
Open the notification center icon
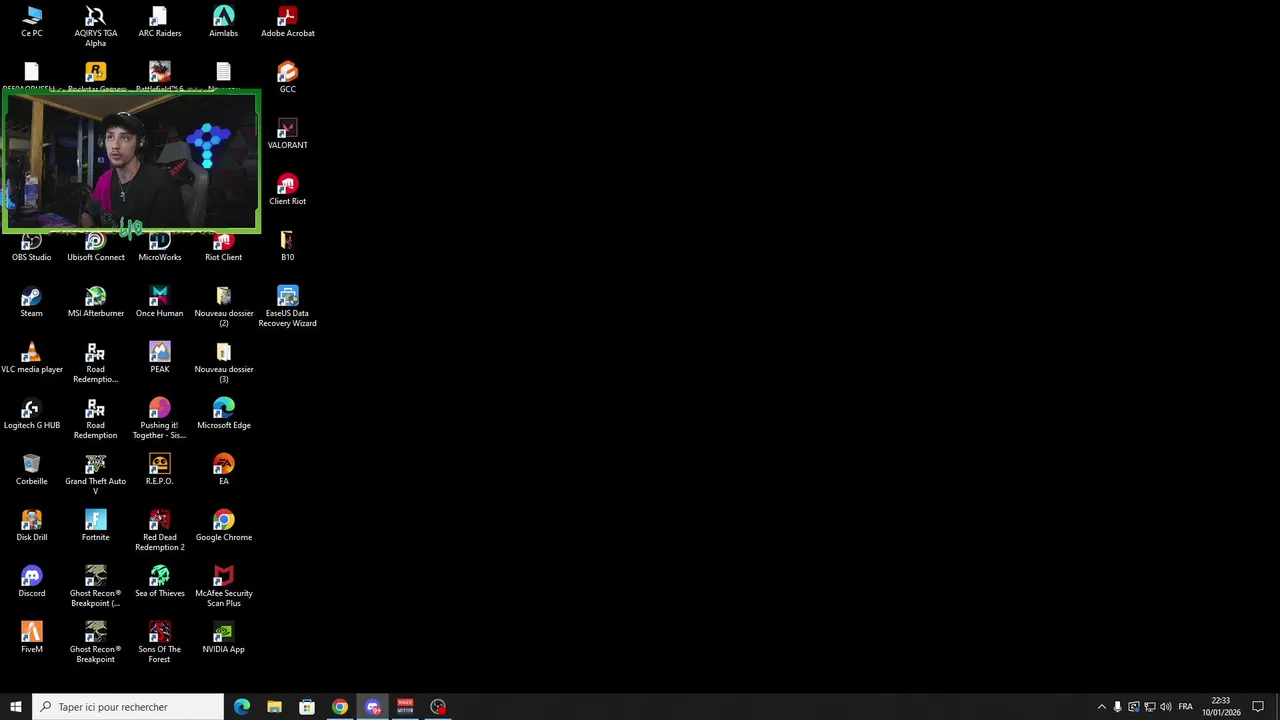coord(1259,707)
